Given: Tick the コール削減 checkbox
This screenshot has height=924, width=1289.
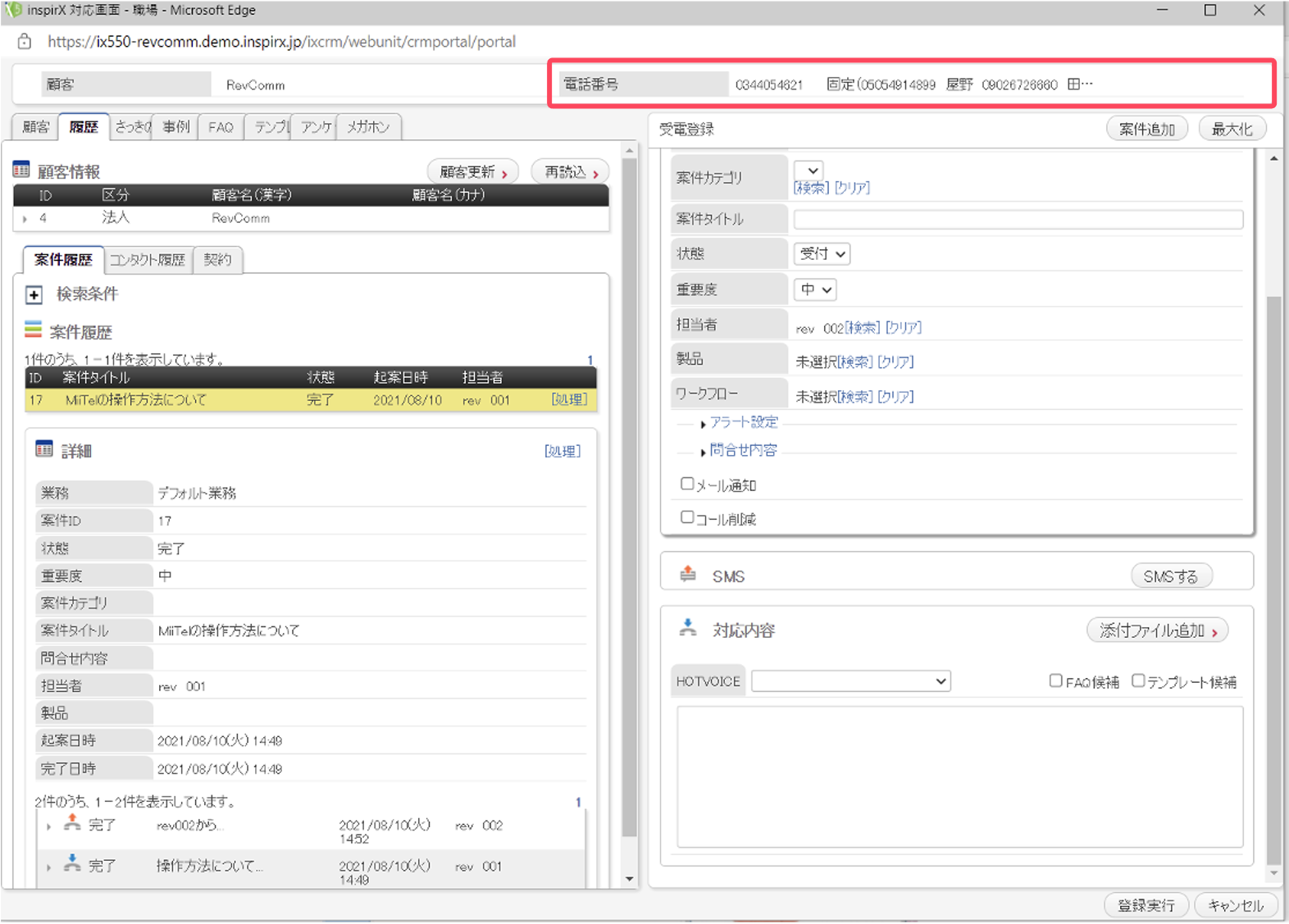Looking at the screenshot, I should pyautogui.click(x=687, y=517).
